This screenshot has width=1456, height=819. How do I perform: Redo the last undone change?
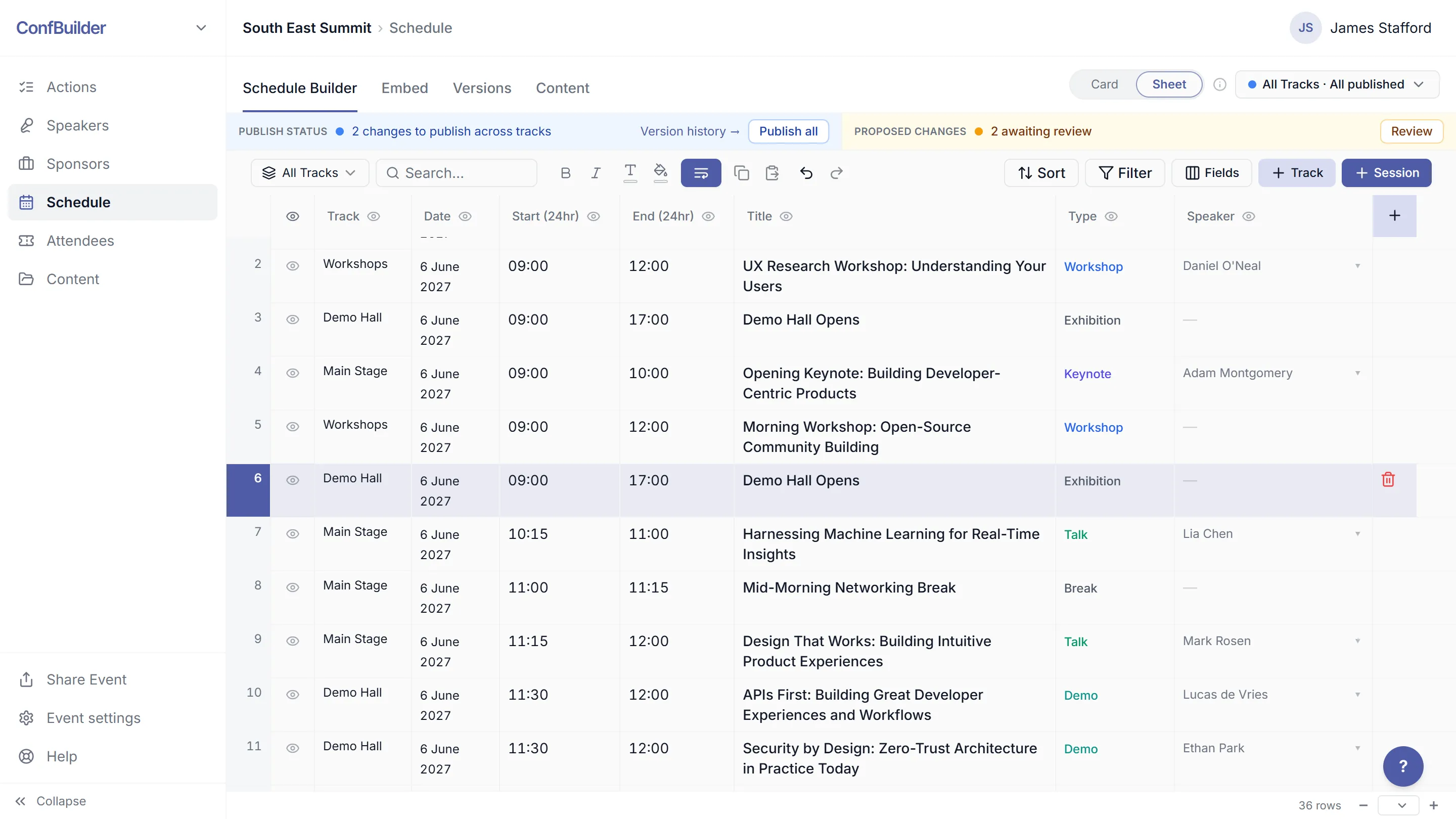click(x=837, y=173)
